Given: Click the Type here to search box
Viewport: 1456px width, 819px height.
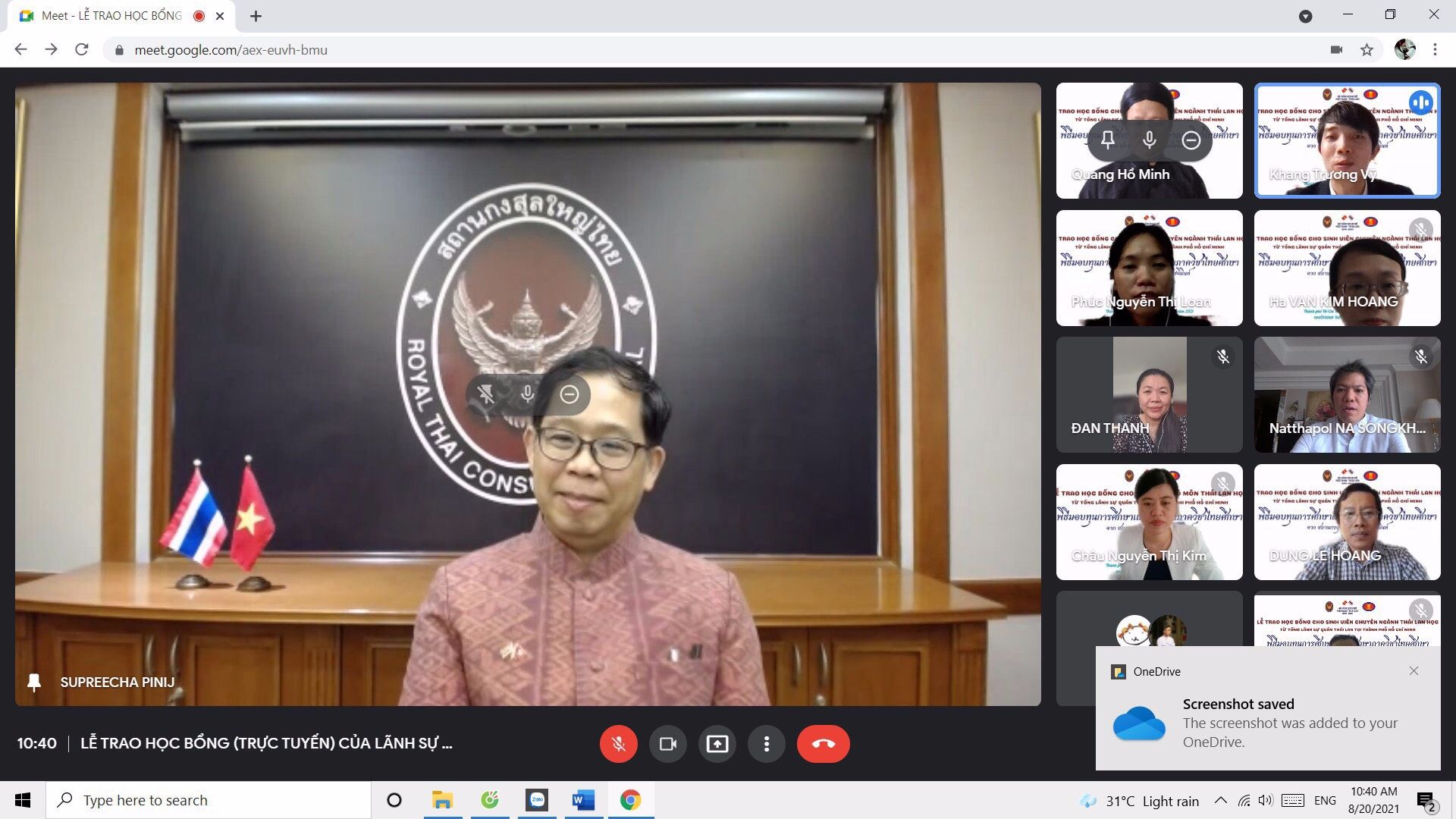Looking at the screenshot, I should [x=209, y=800].
